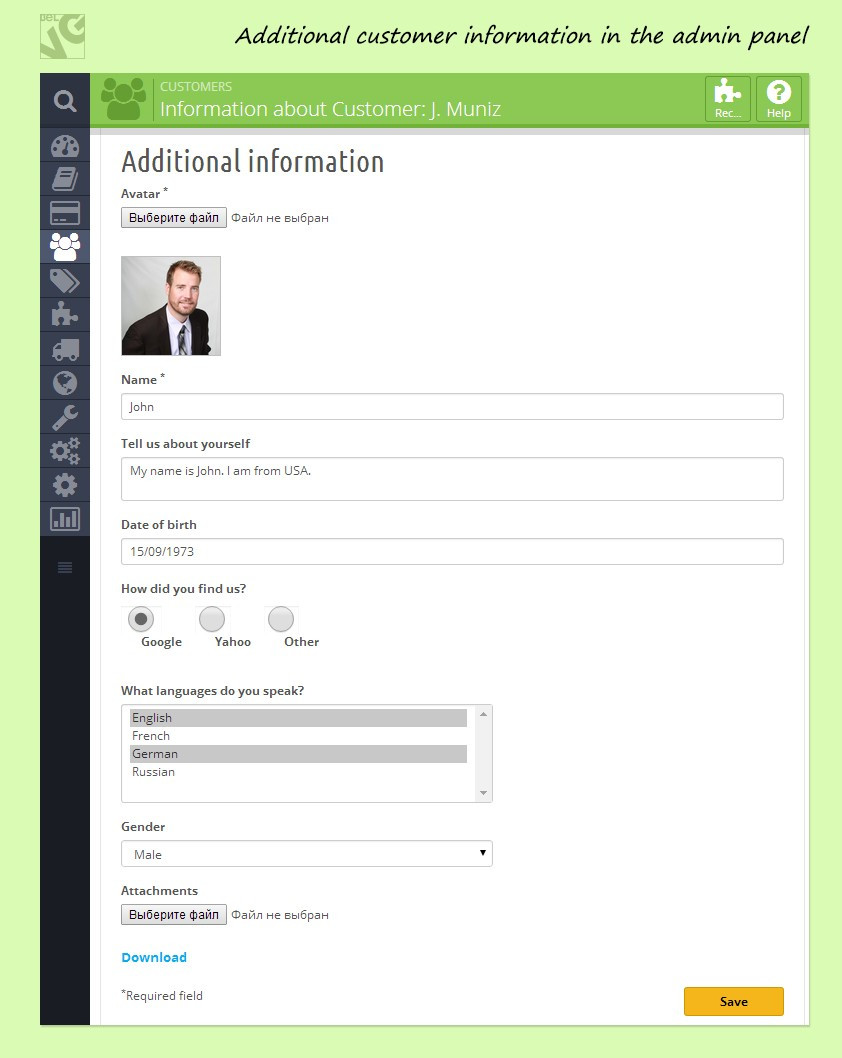The width and height of the screenshot is (842, 1058).
Task: Click the Google radio label
Action: (x=161, y=642)
